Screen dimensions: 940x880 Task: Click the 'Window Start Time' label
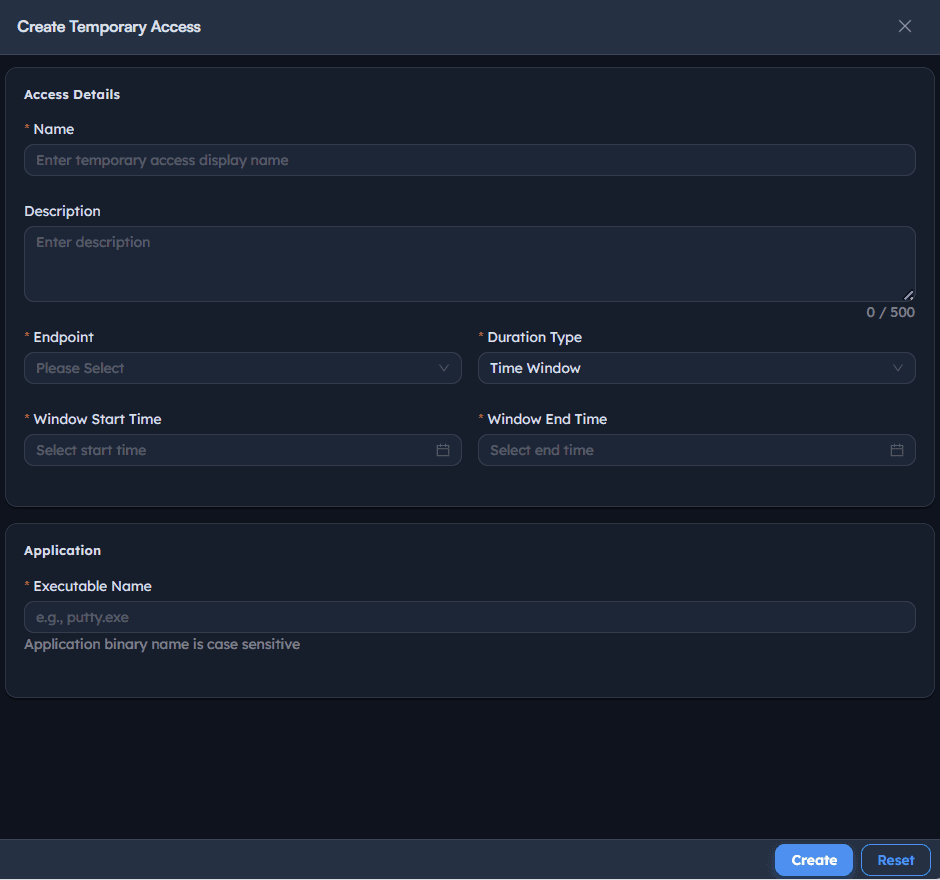tap(97, 419)
